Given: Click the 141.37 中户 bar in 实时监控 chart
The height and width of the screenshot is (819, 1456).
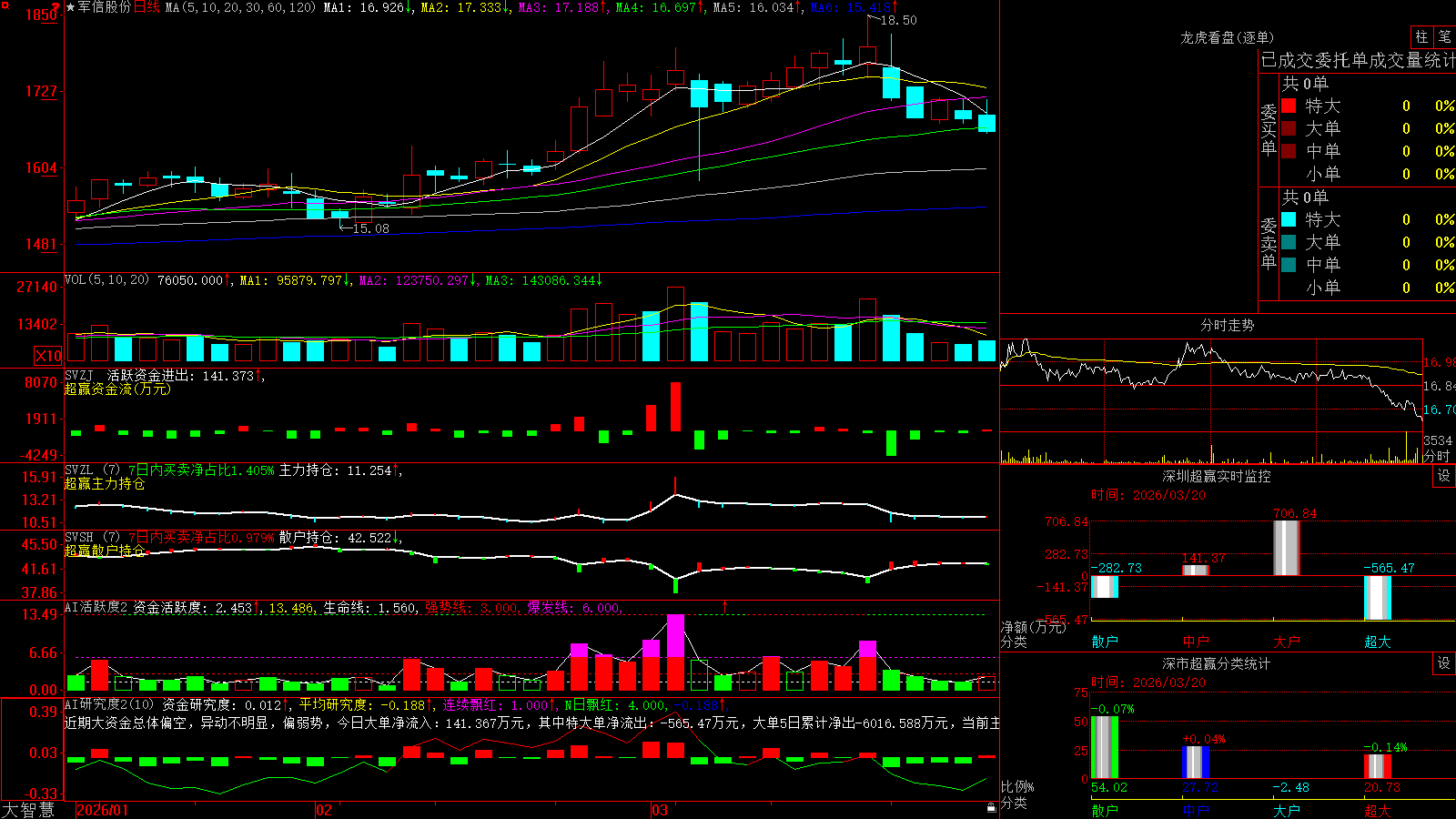Looking at the screenshot, I should click(x=1196, y=571).
